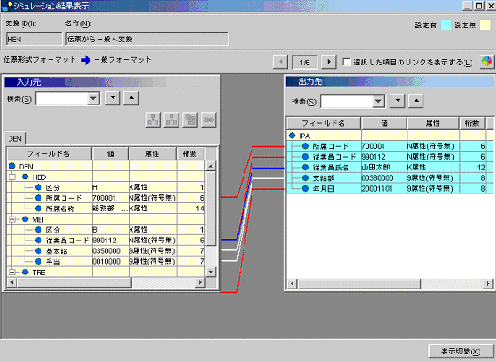This screenshot has width=496, height=362.
Task: Click the field name column header in output table
Action: pyautogui.click(x=323, y=123)
